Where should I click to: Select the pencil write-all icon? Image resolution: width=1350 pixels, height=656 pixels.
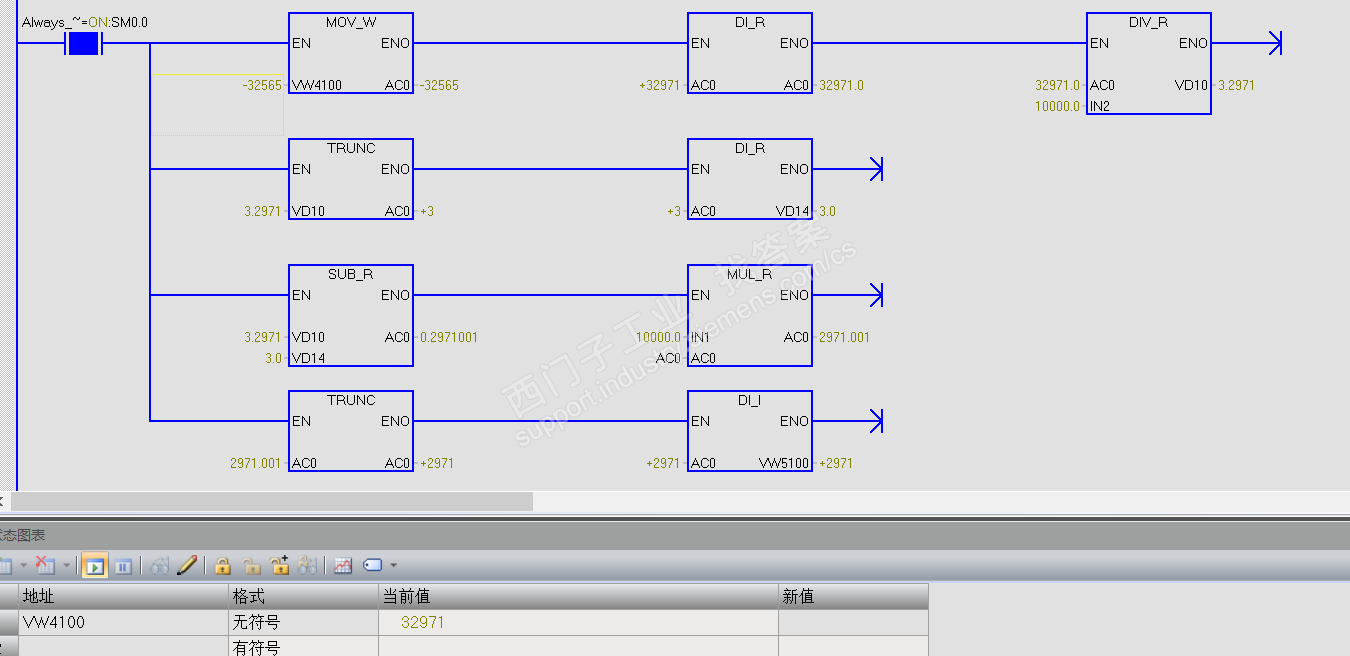pos(187,566)
